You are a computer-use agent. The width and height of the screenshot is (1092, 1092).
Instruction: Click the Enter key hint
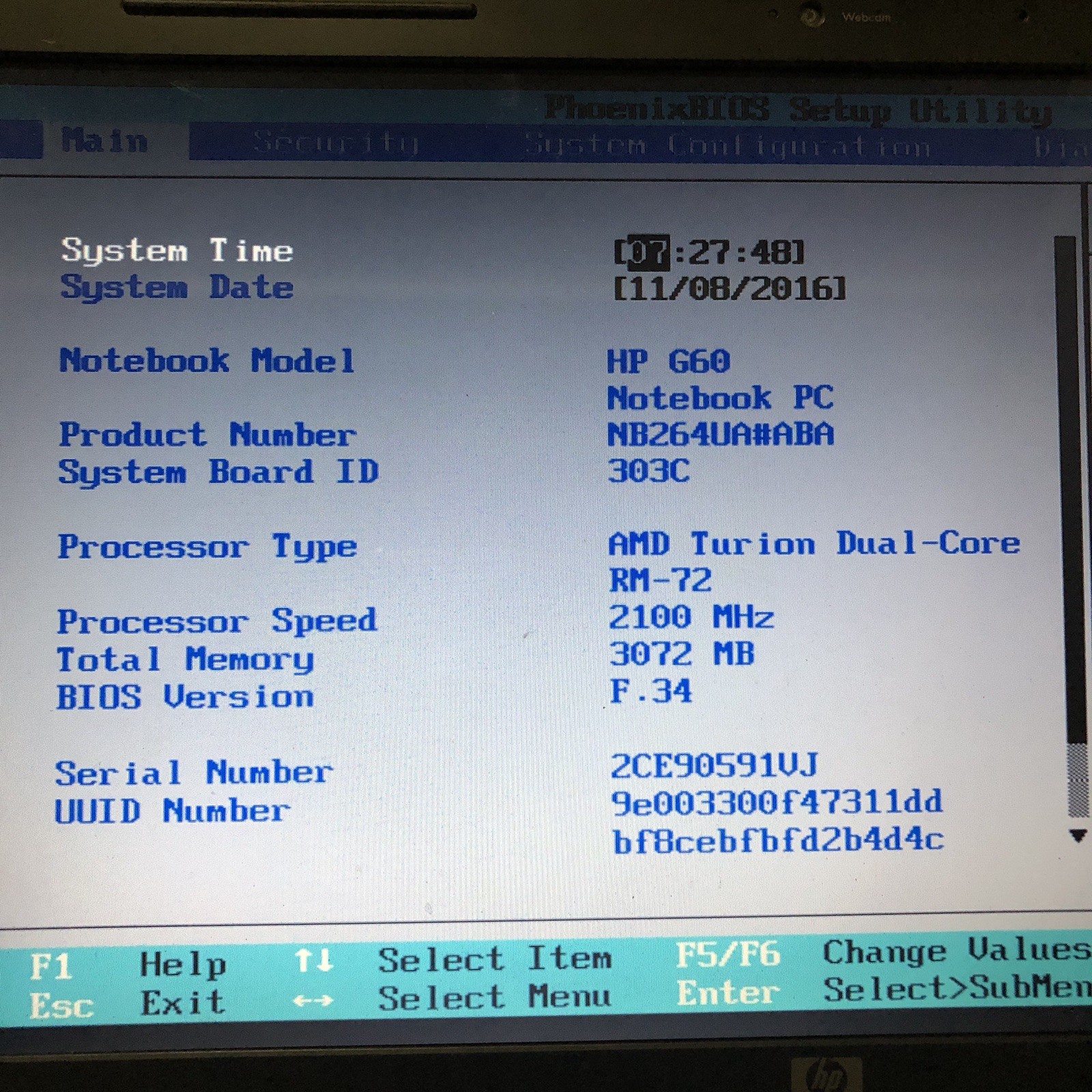[728, 993]
